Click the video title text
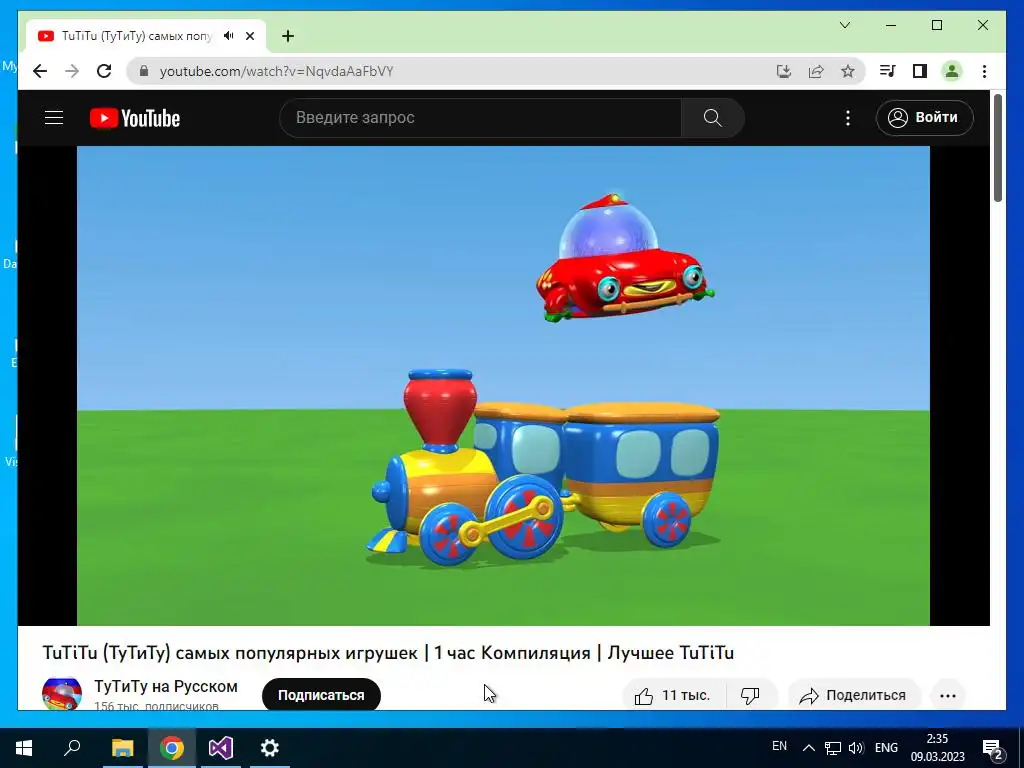The width and height of the screenshot is (1024, 768). [388, 652]
